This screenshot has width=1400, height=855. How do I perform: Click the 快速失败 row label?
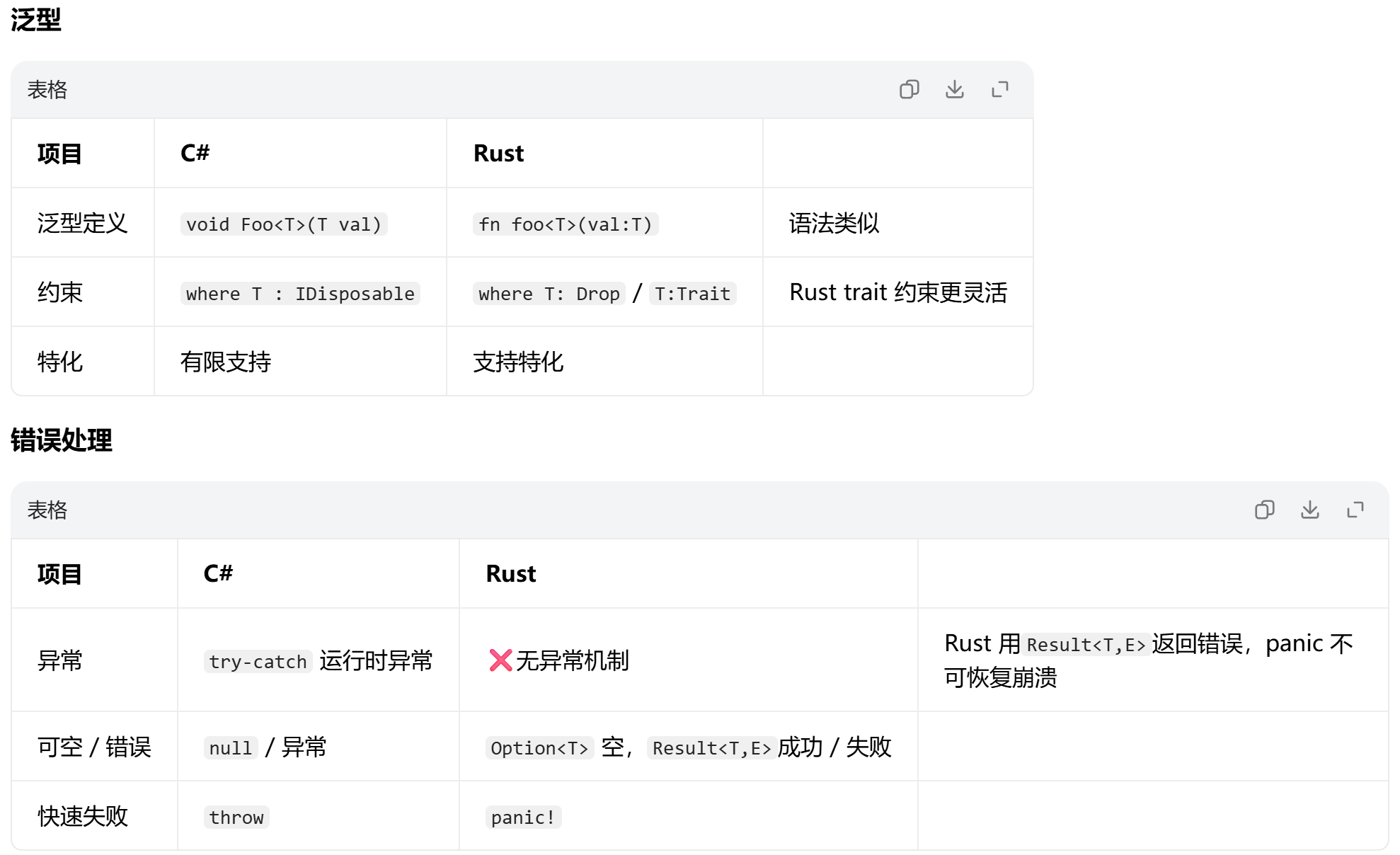[82, 816]
